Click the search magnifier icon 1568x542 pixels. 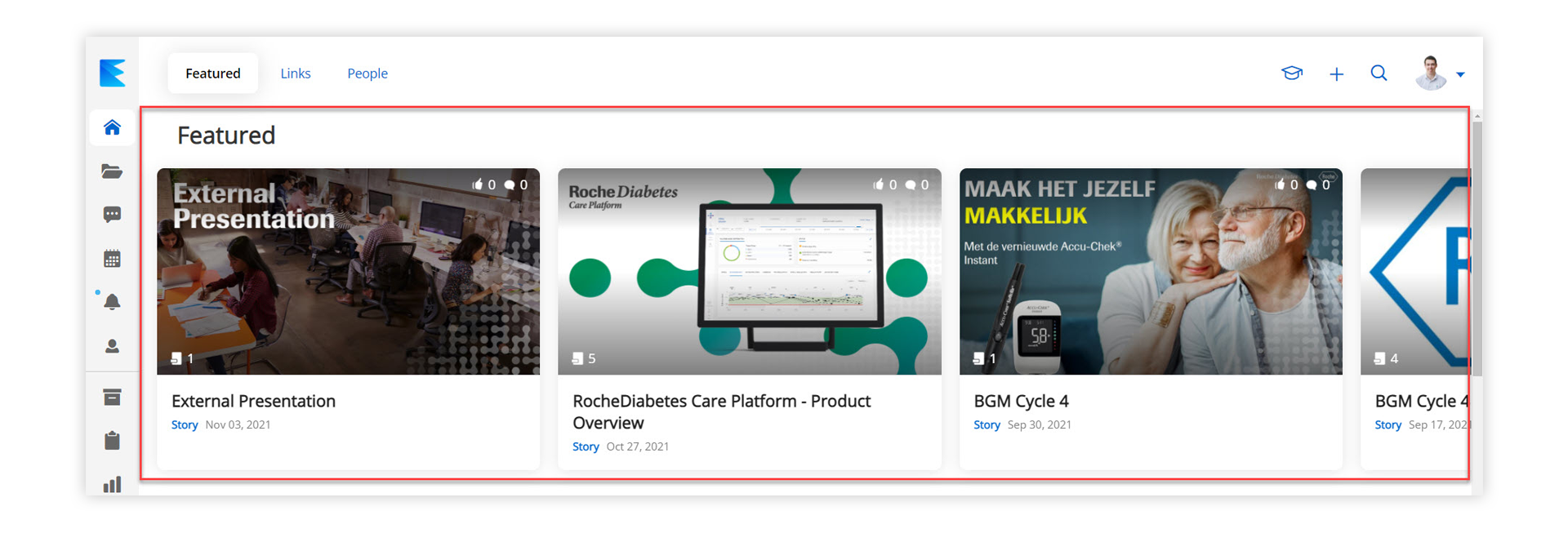tap(1379, 73)
